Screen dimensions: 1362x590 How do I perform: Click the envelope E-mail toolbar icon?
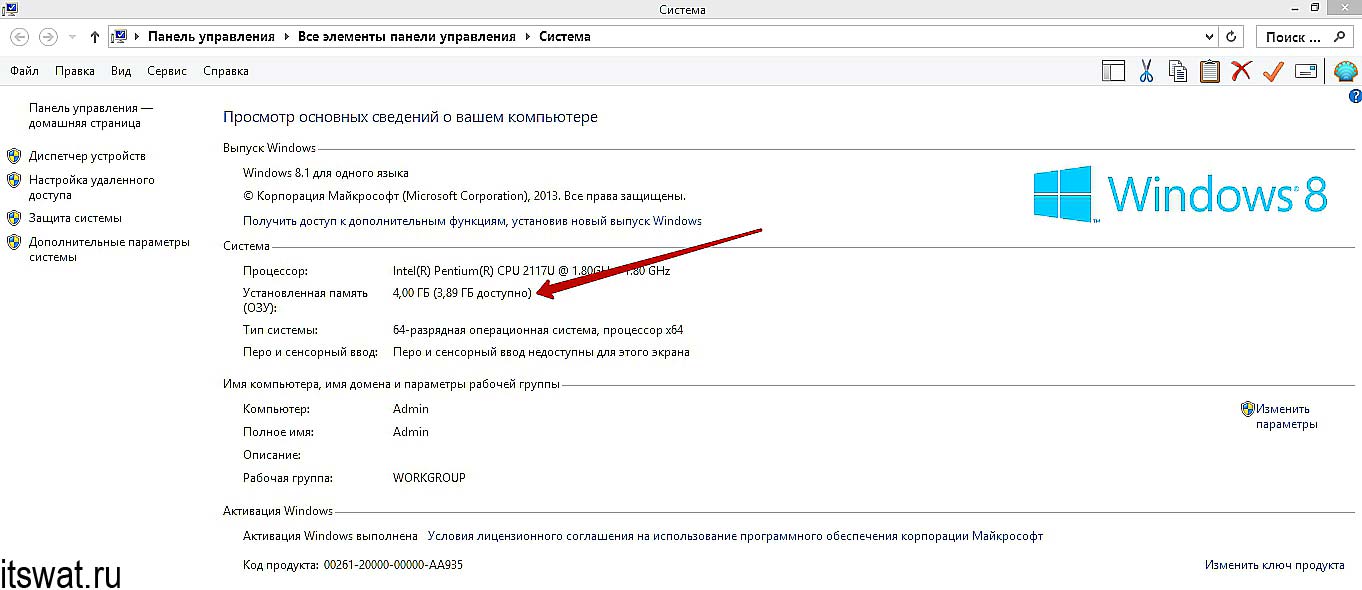1305,71
